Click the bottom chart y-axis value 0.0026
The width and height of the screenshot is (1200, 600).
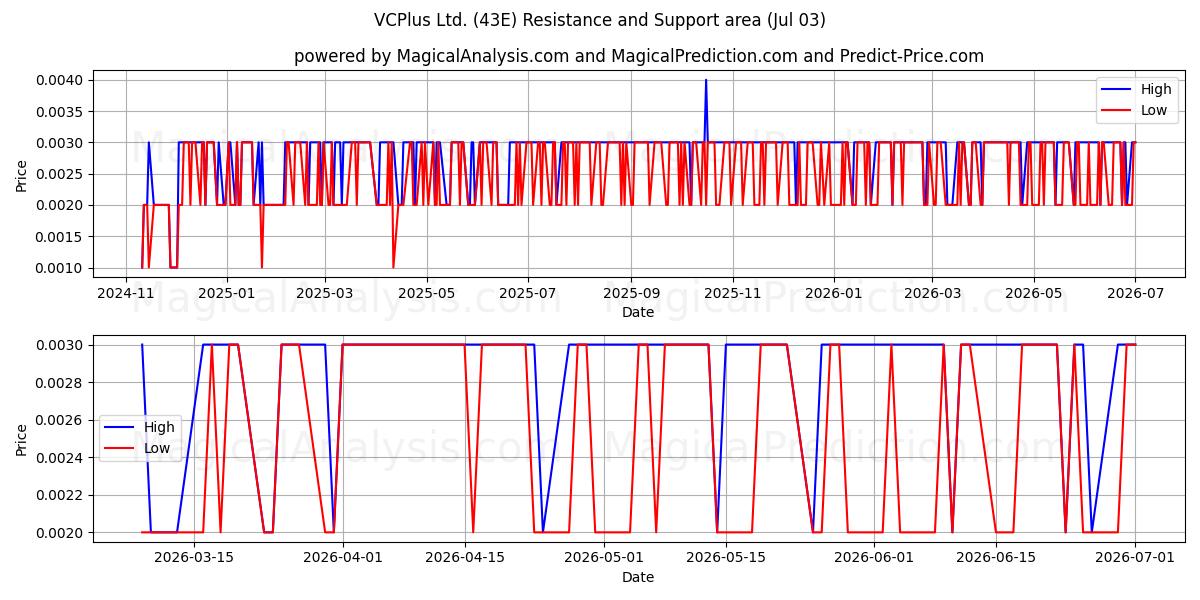[x=62, y=420]
